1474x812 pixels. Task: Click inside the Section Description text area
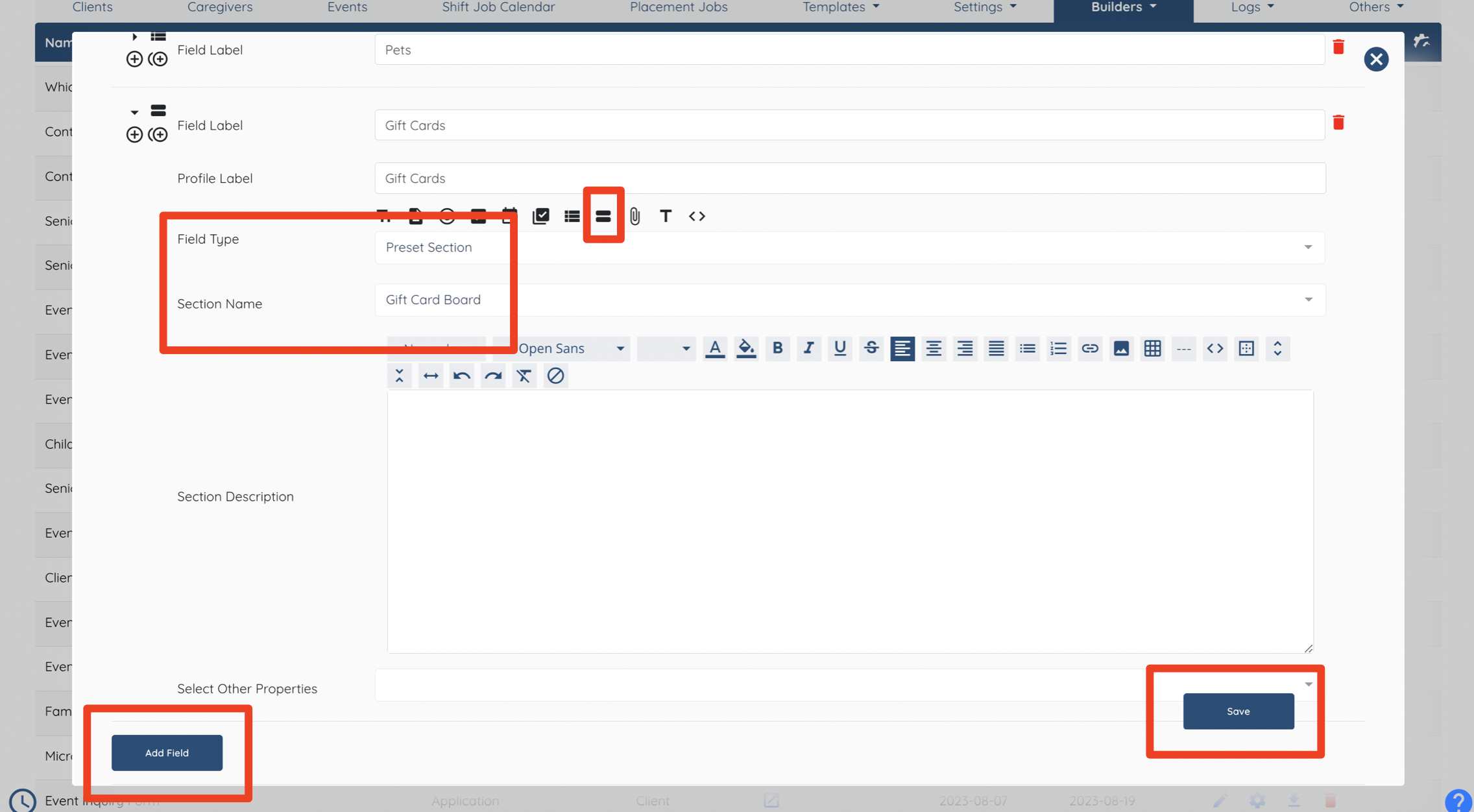tap(850, 521)
